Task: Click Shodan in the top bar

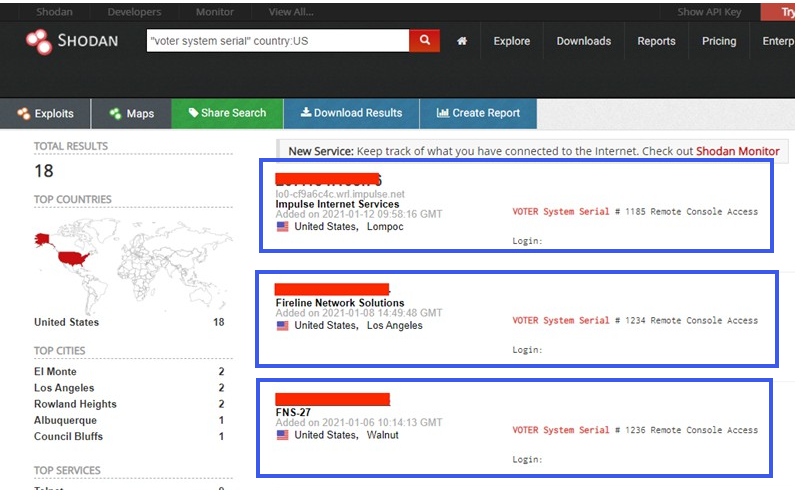Action: click(x=55, y=12)
